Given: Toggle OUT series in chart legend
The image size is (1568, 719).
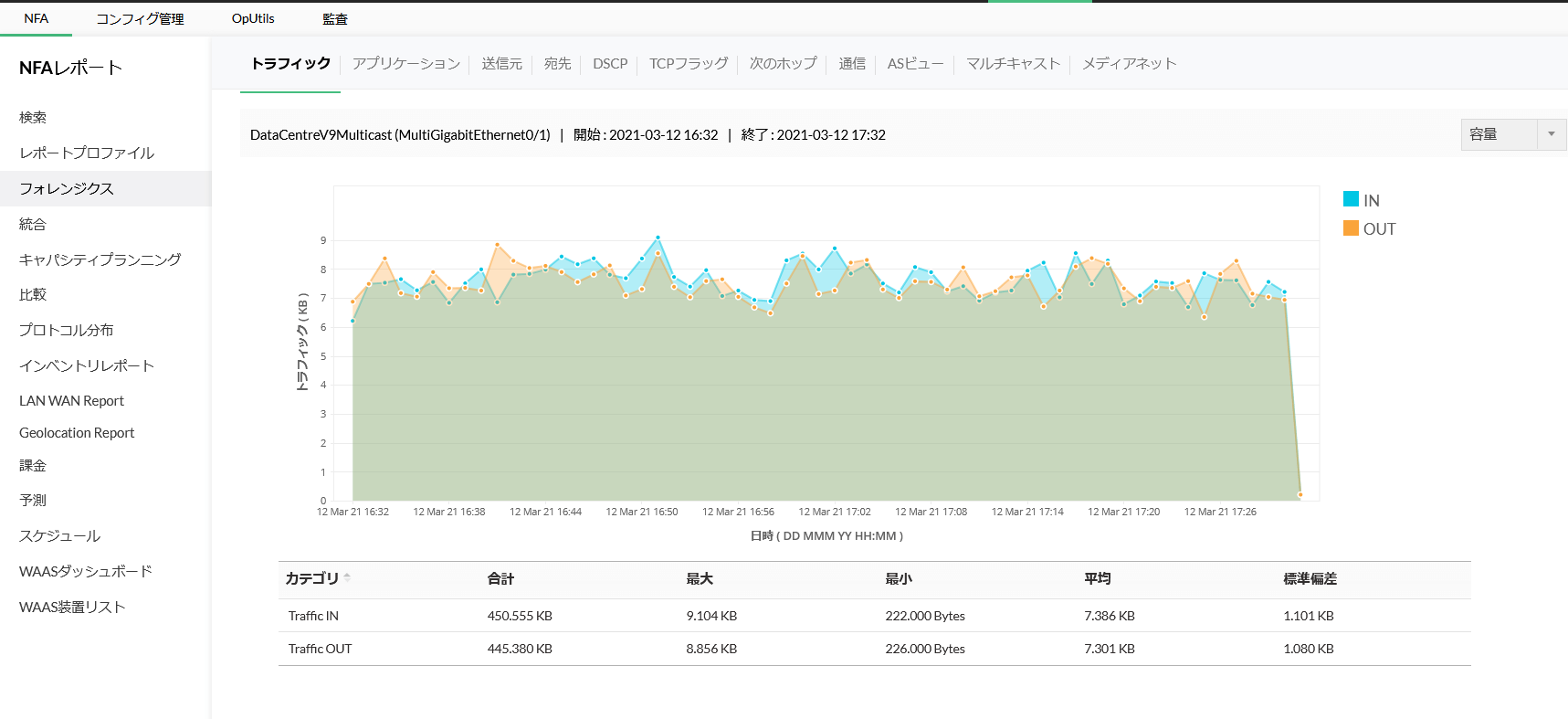Looking at the screenshot, I should click(x=1379, y=229).
